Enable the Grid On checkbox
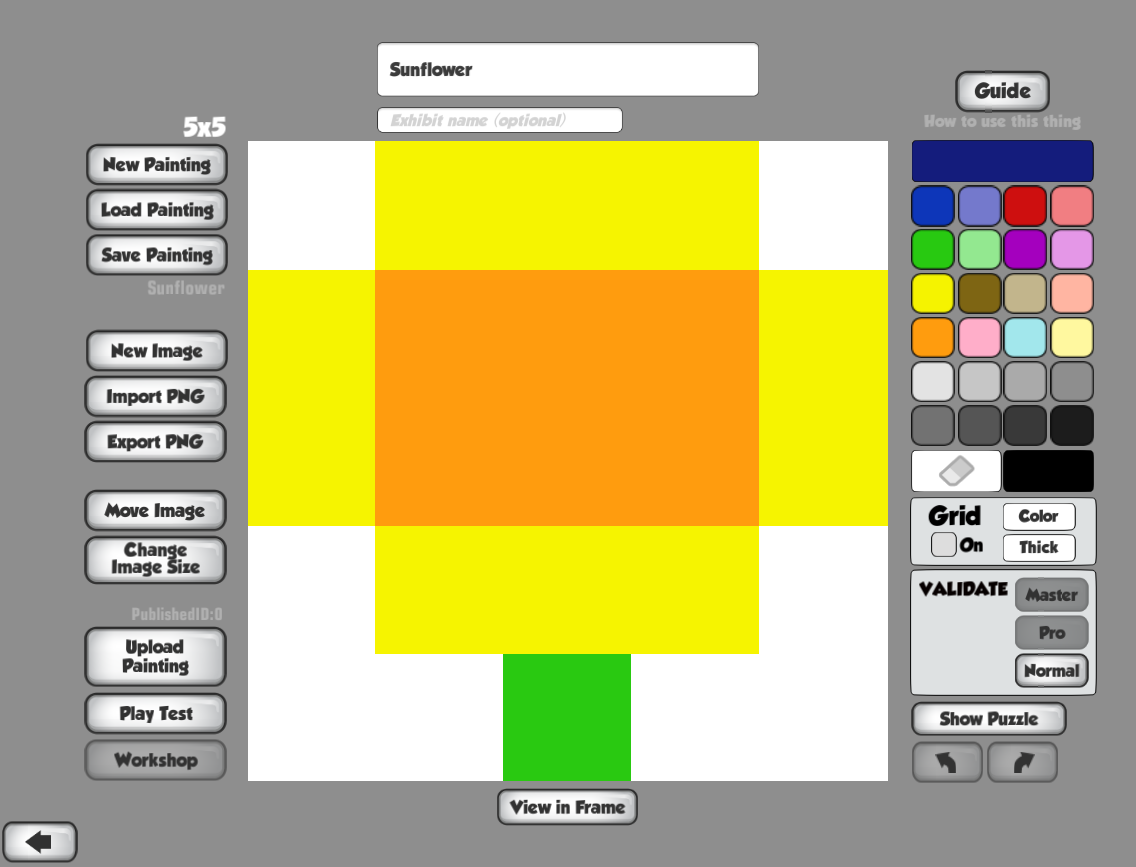Screen dimensions: 1136x867 point(943,545)
